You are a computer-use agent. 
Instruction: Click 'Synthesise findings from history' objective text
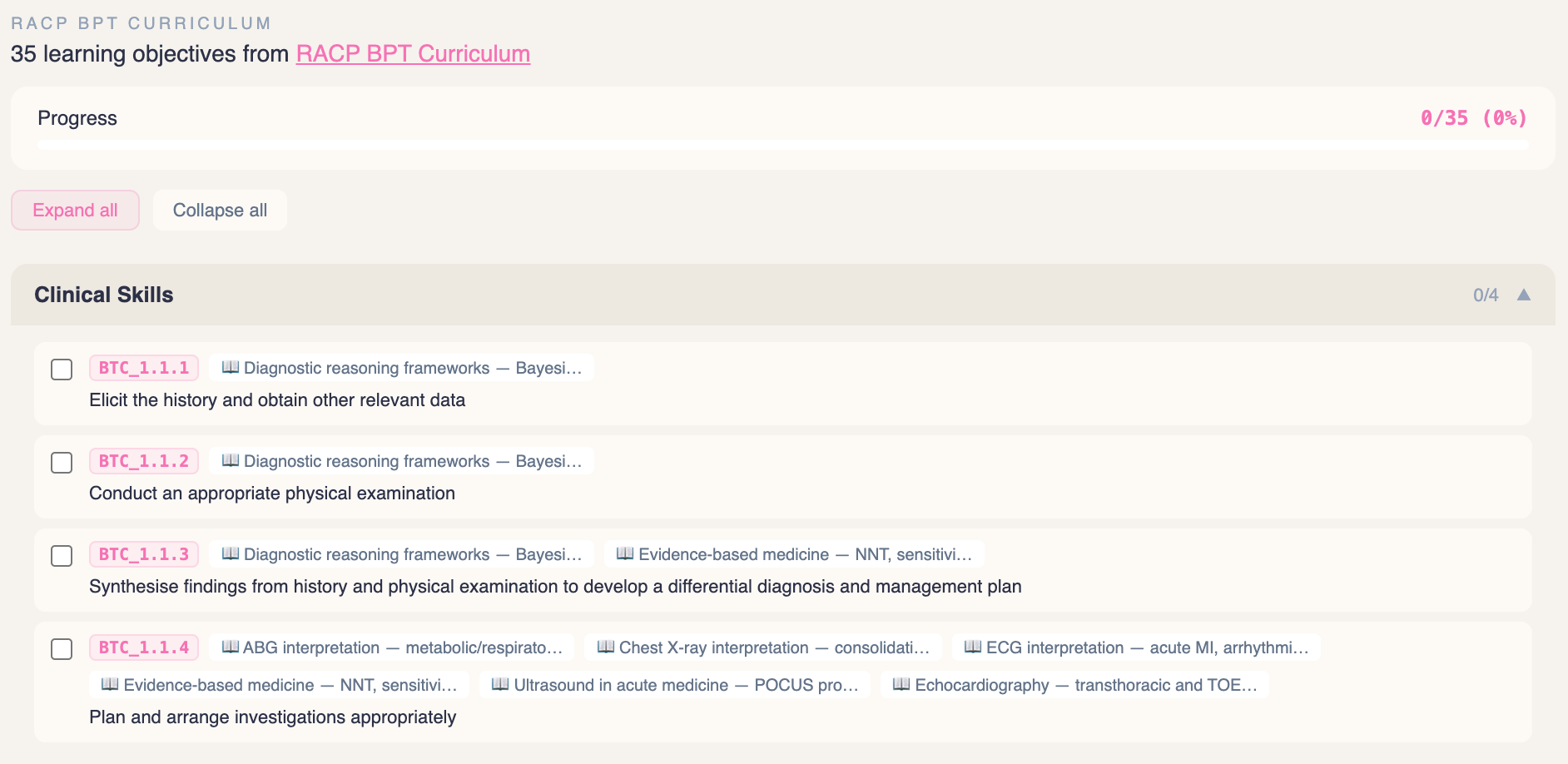point(555,587)
